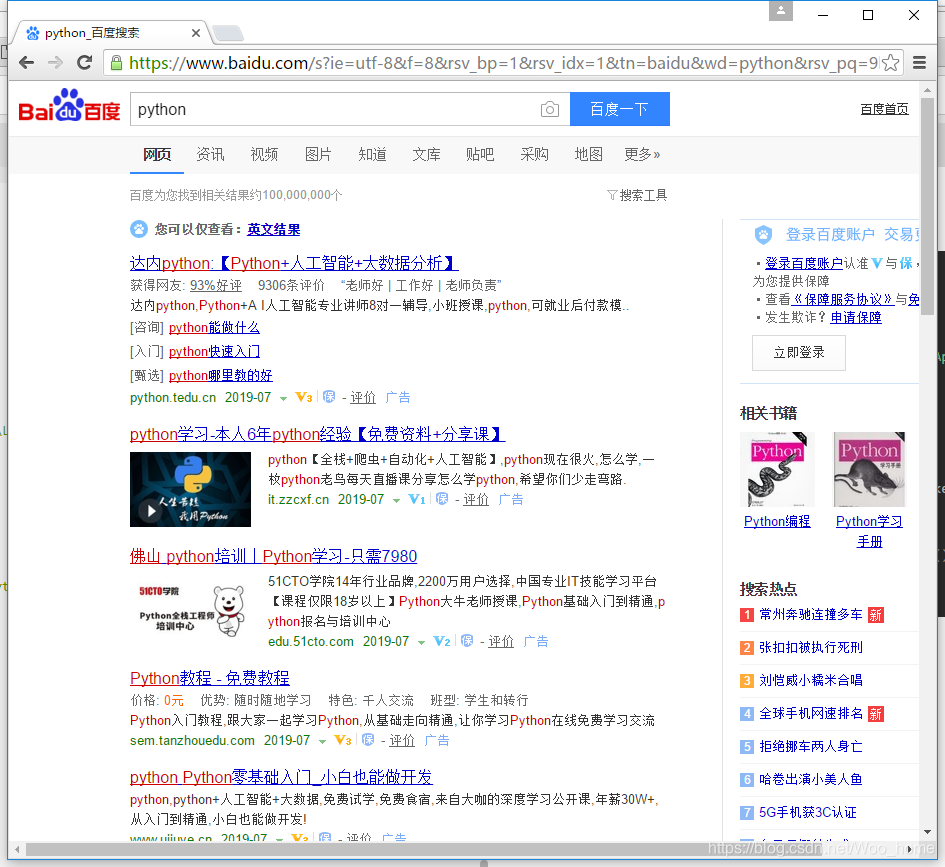This screenshot has width=945, height=867.
Task: Expand dropdown arrow next to python.tedu.cn
Action: [x=283, y=398]
